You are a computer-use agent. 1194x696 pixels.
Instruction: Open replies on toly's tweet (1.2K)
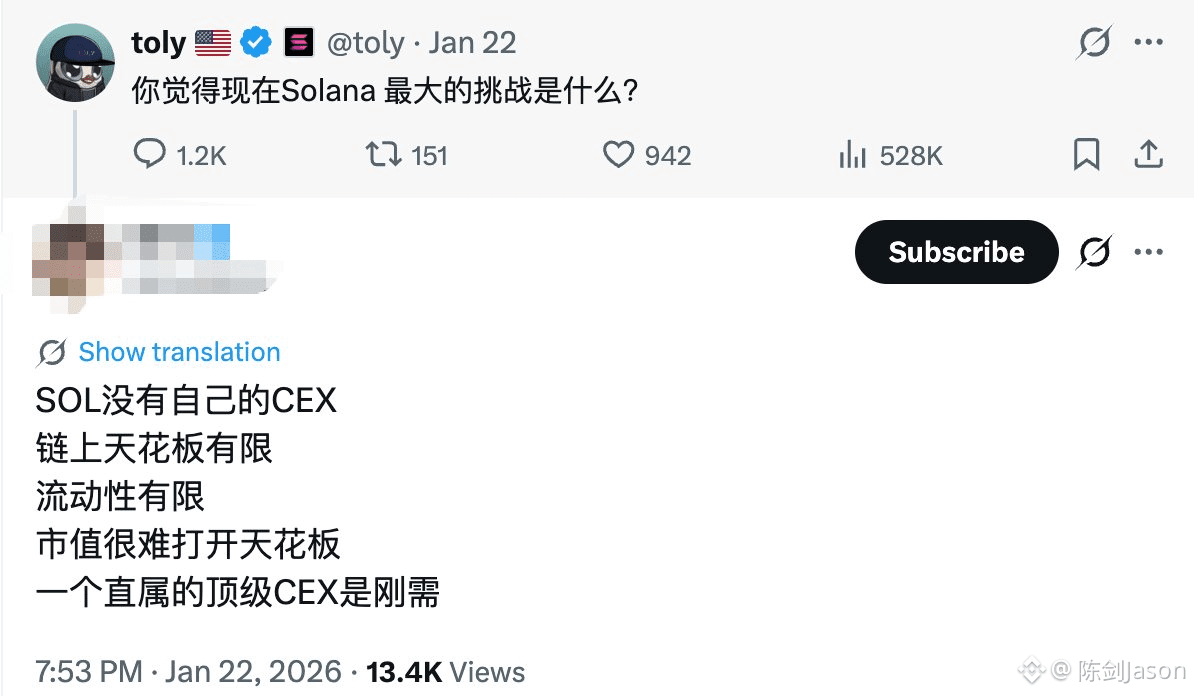(180, 155)
